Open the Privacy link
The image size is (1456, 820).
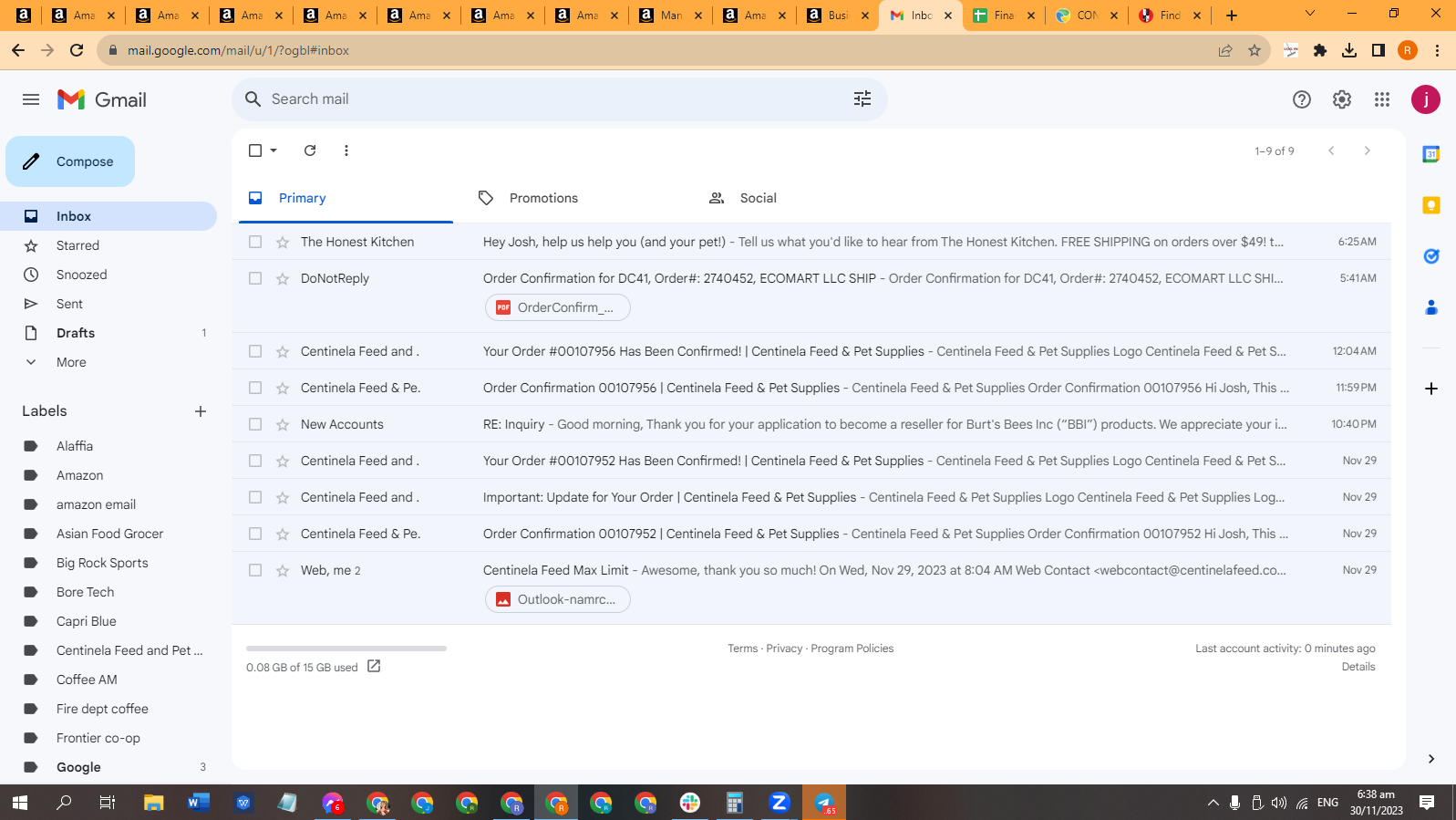pos(784,649)
